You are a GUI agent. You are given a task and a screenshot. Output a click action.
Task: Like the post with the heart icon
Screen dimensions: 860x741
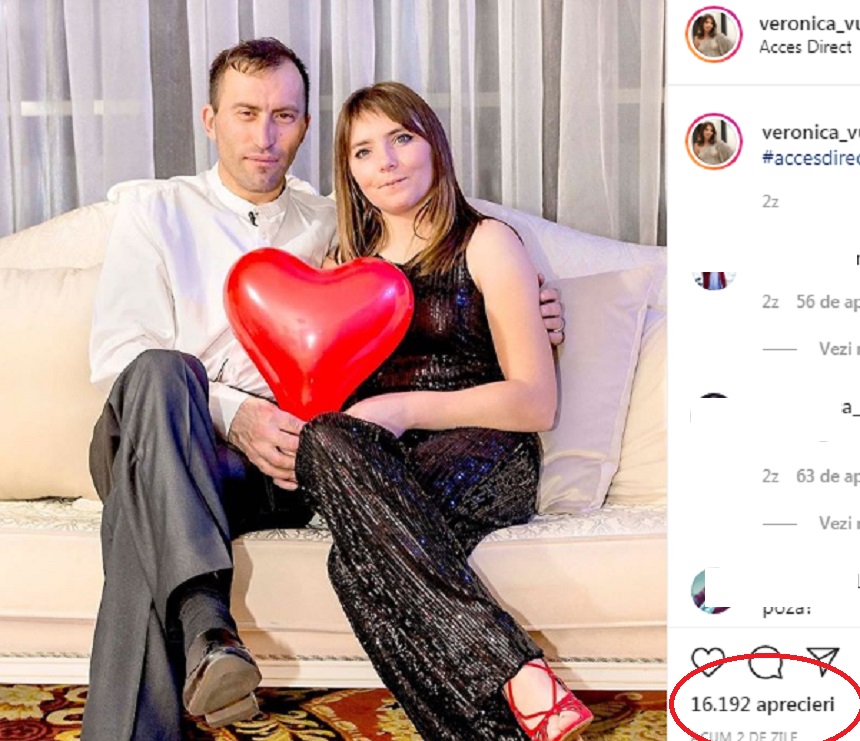click(708, 661)
